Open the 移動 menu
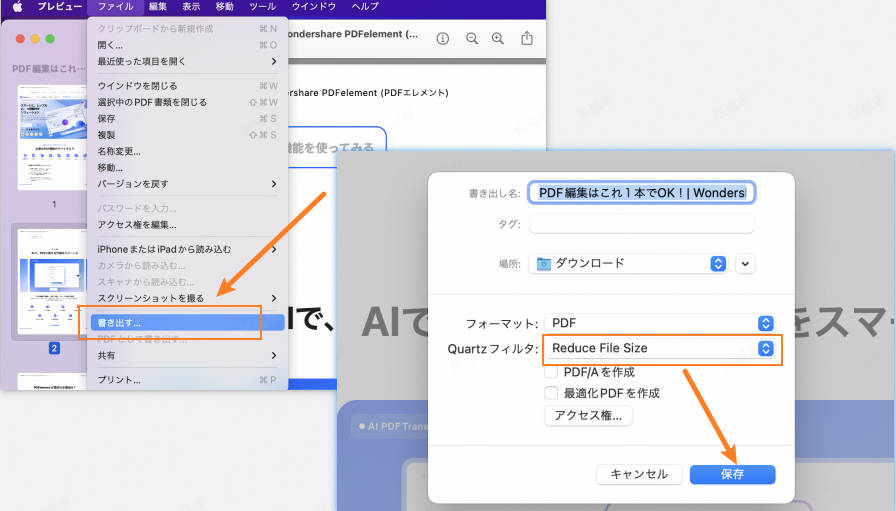Screen dimensions: 896x511 (x=224, y=6)
